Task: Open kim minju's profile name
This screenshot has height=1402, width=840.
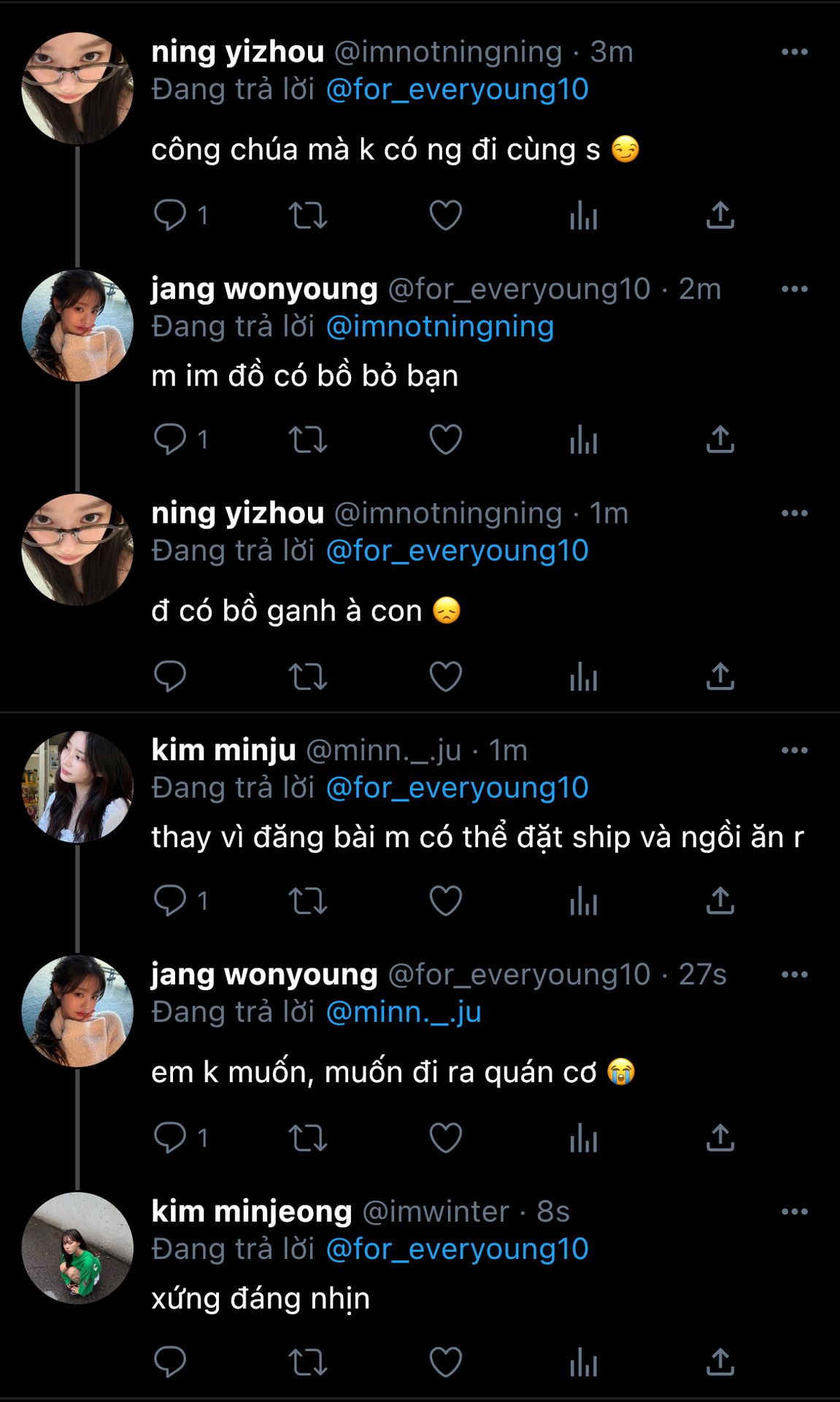Action: pos(223,750)
